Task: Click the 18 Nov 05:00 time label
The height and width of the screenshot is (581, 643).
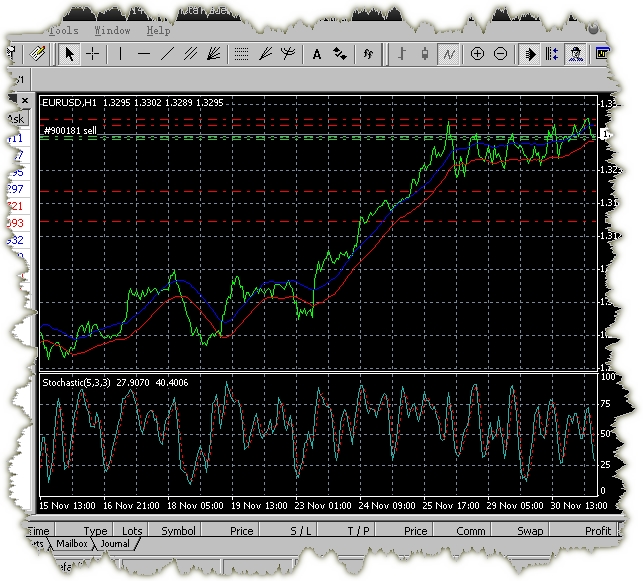Action: 195,506
